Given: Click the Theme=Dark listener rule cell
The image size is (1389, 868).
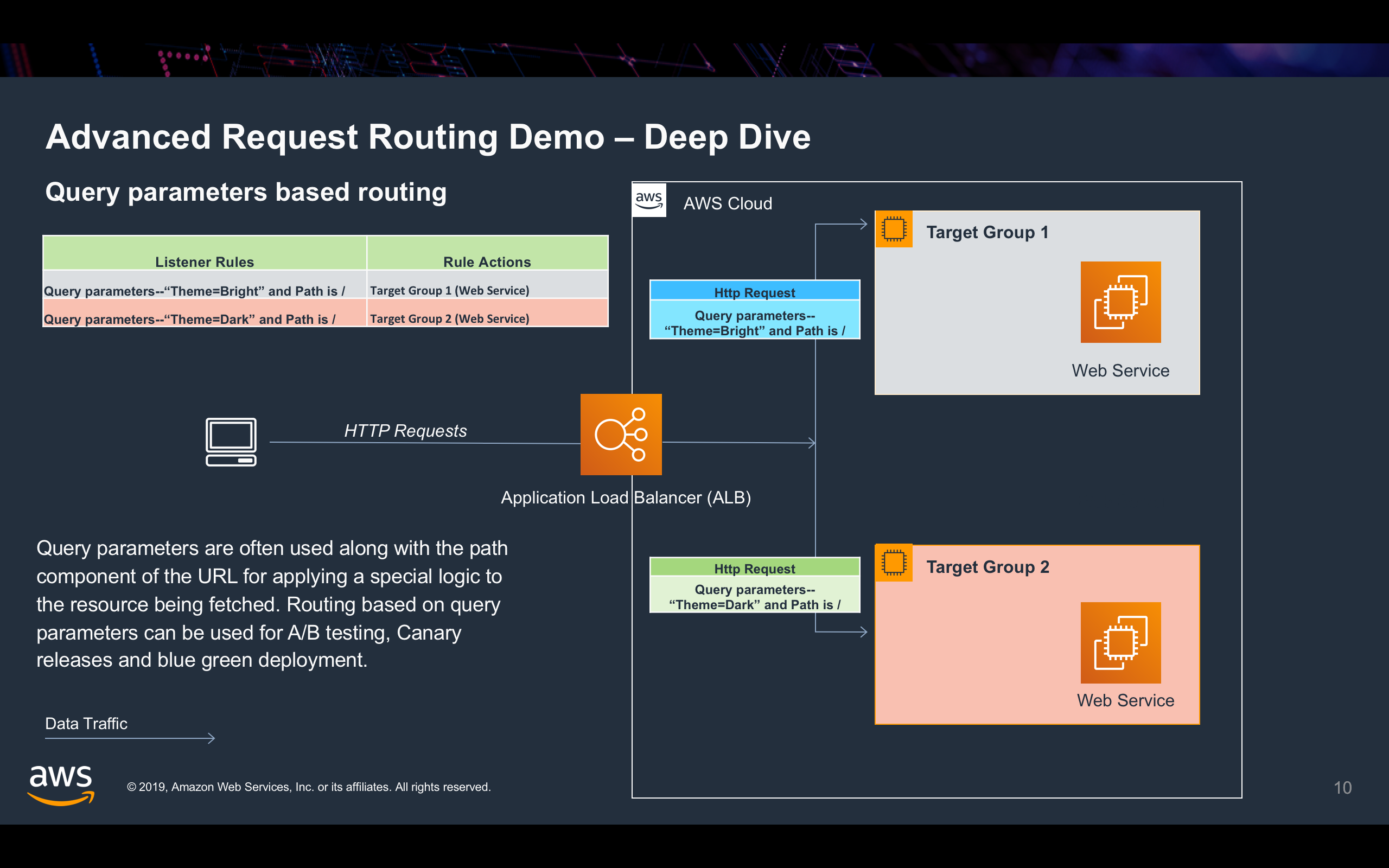Looking at the screenshot, I should tap(190, 318).
